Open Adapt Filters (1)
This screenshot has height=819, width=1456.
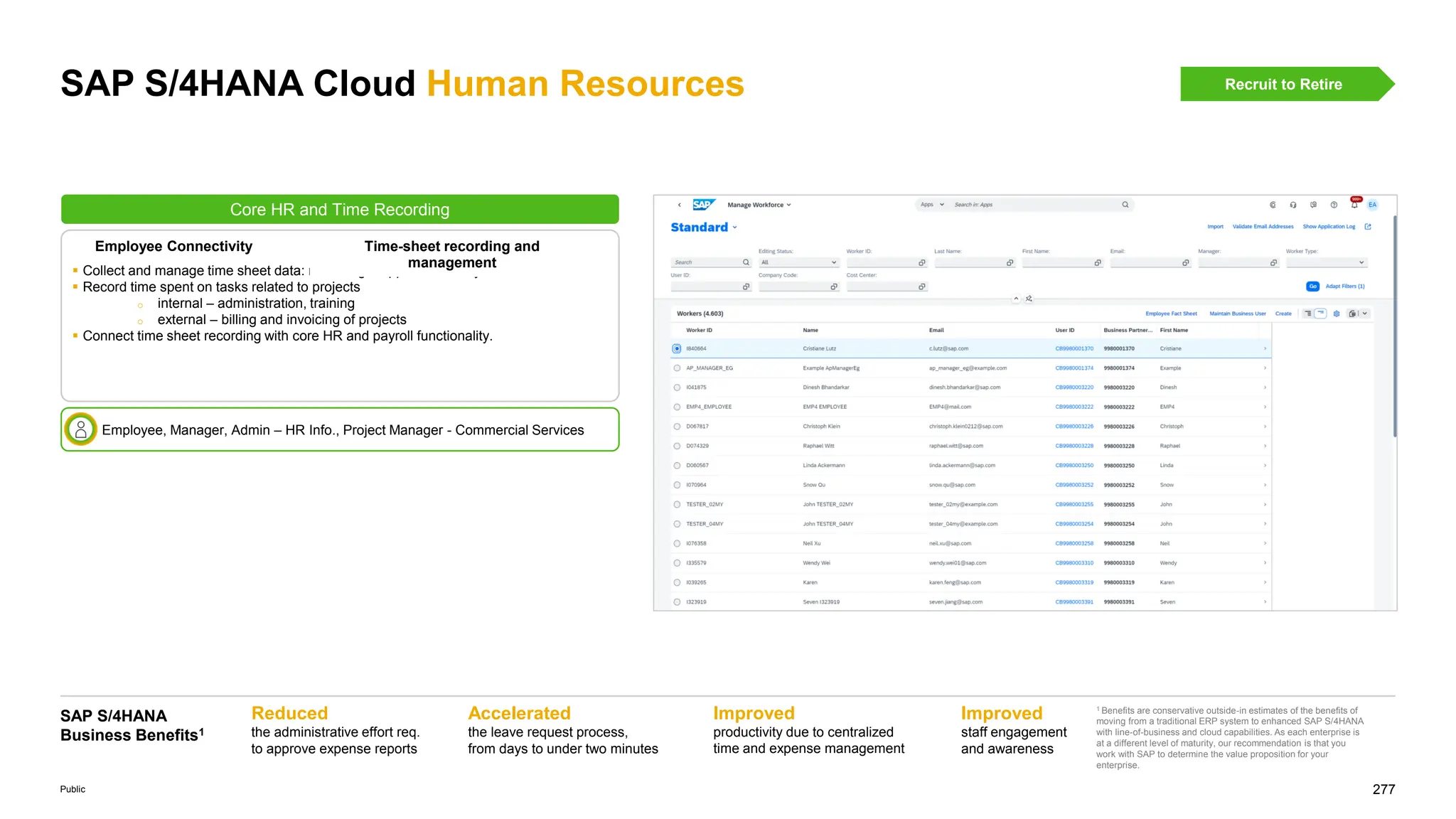tap(1345, 287)
